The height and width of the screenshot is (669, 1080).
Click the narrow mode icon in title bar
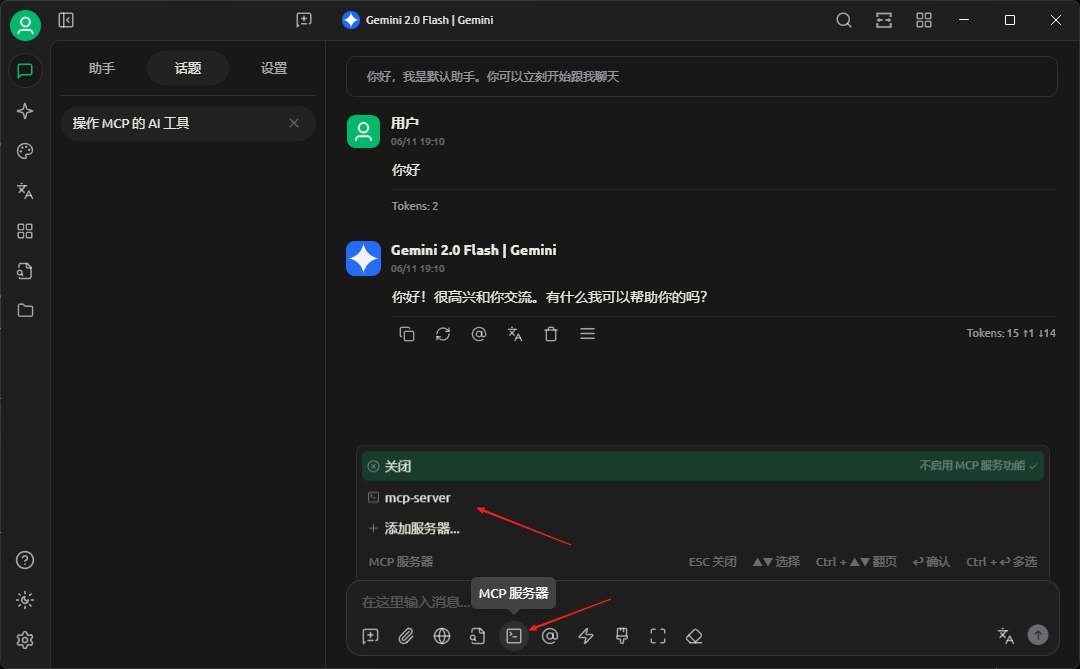[884, 20]
